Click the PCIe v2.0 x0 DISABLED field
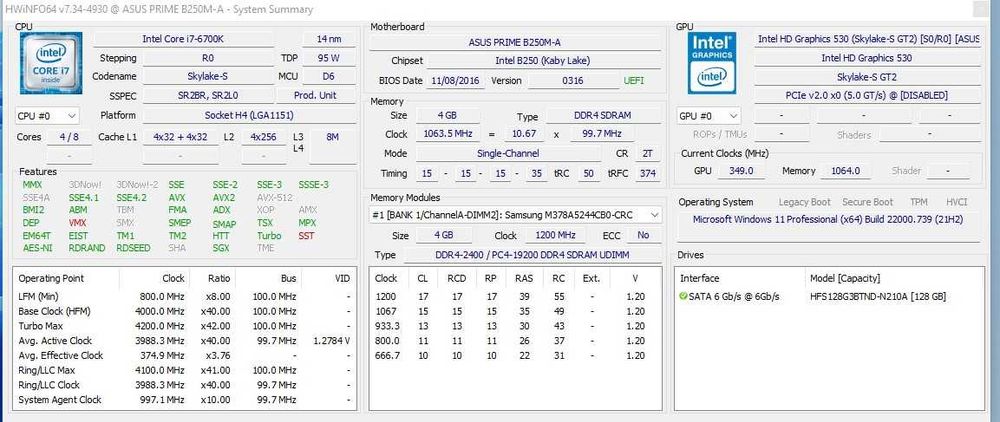 (867, 96)
